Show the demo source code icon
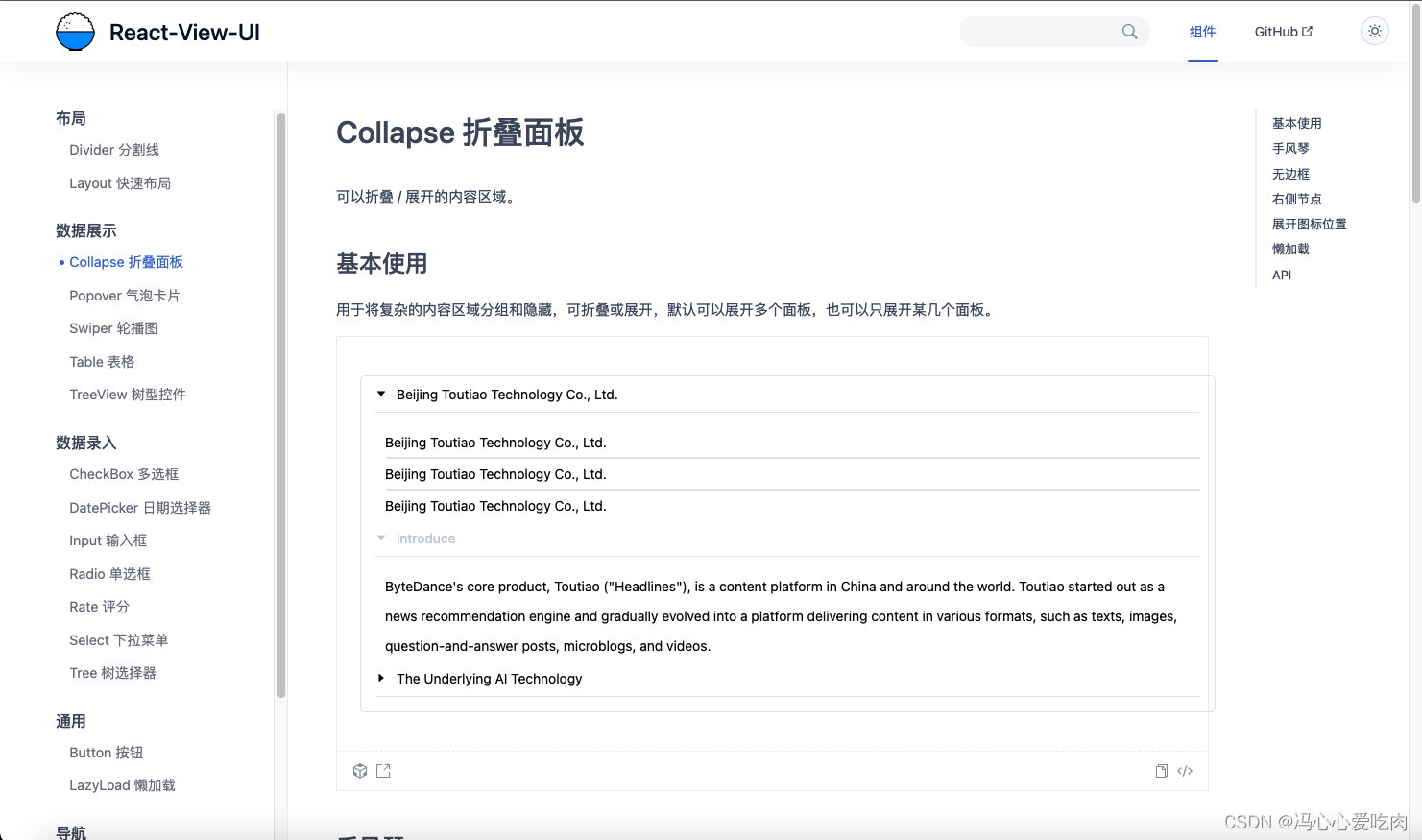Screen dimensions: 1422x840 [1185, 771]
